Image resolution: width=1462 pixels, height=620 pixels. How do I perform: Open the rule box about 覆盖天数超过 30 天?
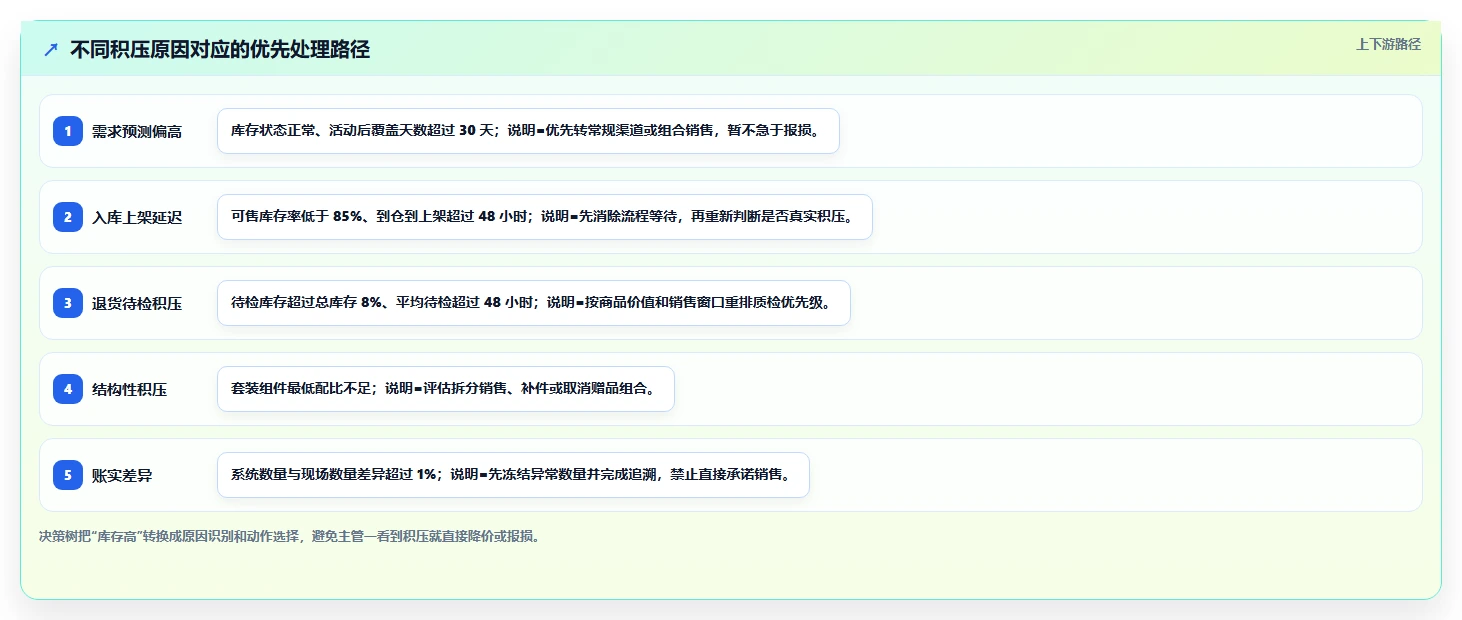pyautogui.click(x=528, y=131)
